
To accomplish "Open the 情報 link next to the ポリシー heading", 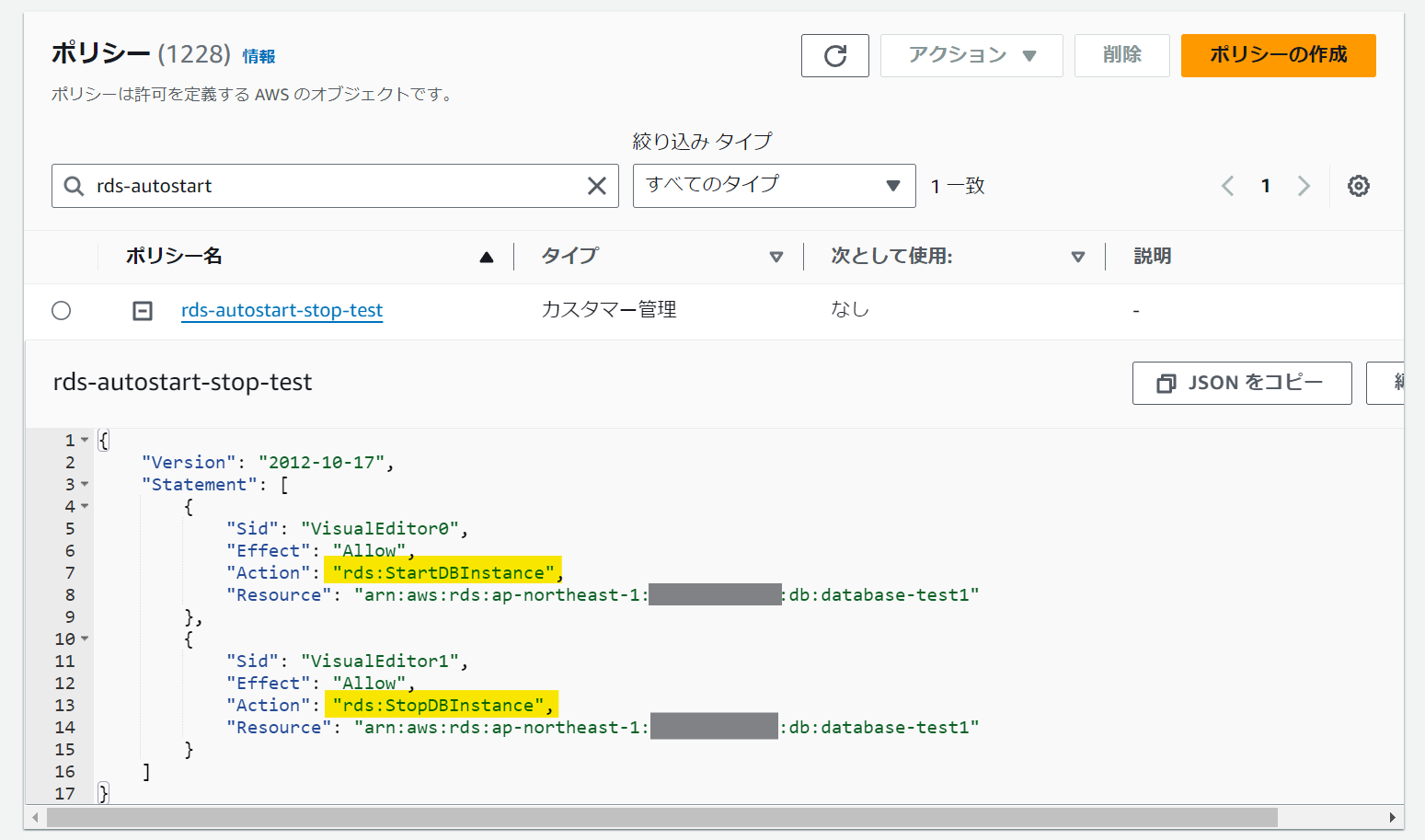I will pos(259,56).
